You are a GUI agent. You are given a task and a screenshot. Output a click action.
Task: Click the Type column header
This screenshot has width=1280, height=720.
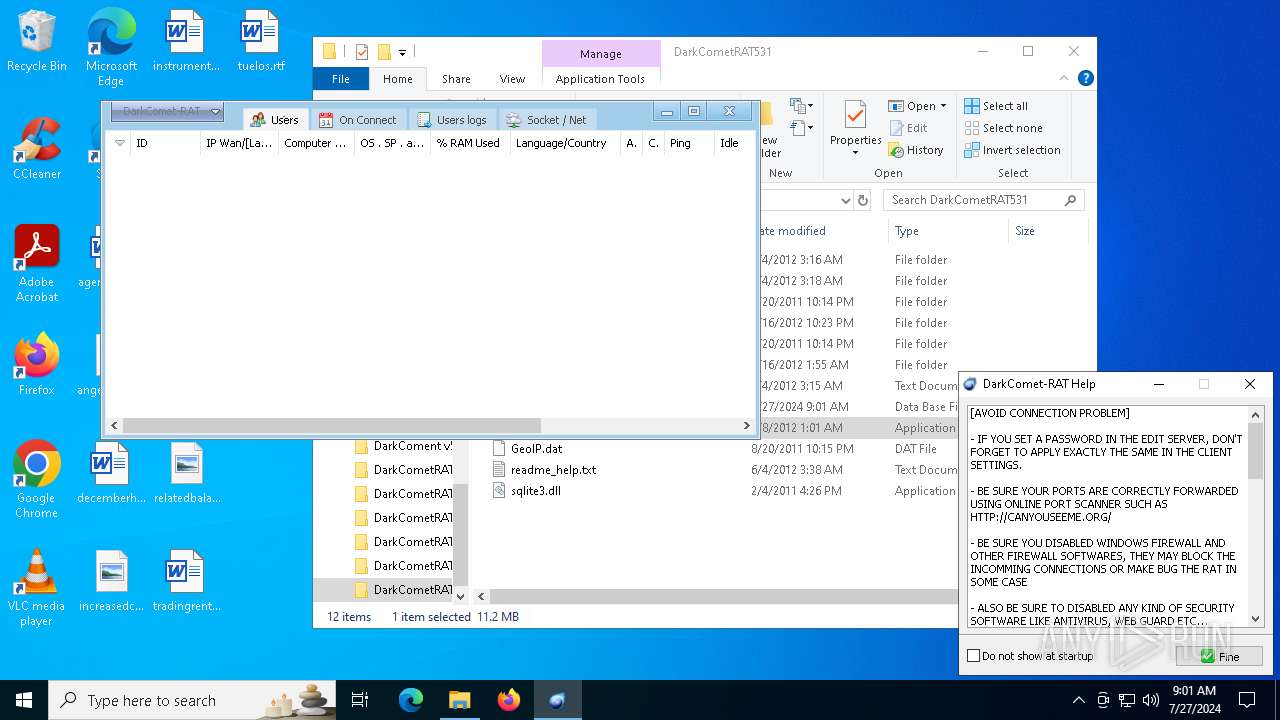pos(950,231)
